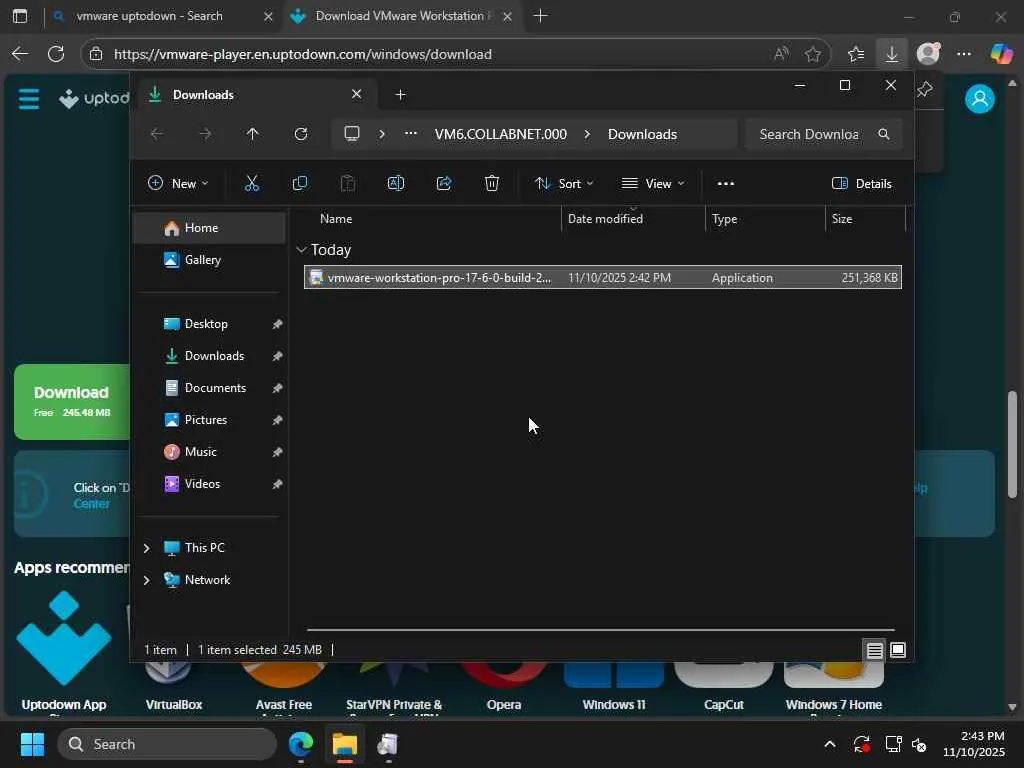Collapse the Today group

coord(301,249)
